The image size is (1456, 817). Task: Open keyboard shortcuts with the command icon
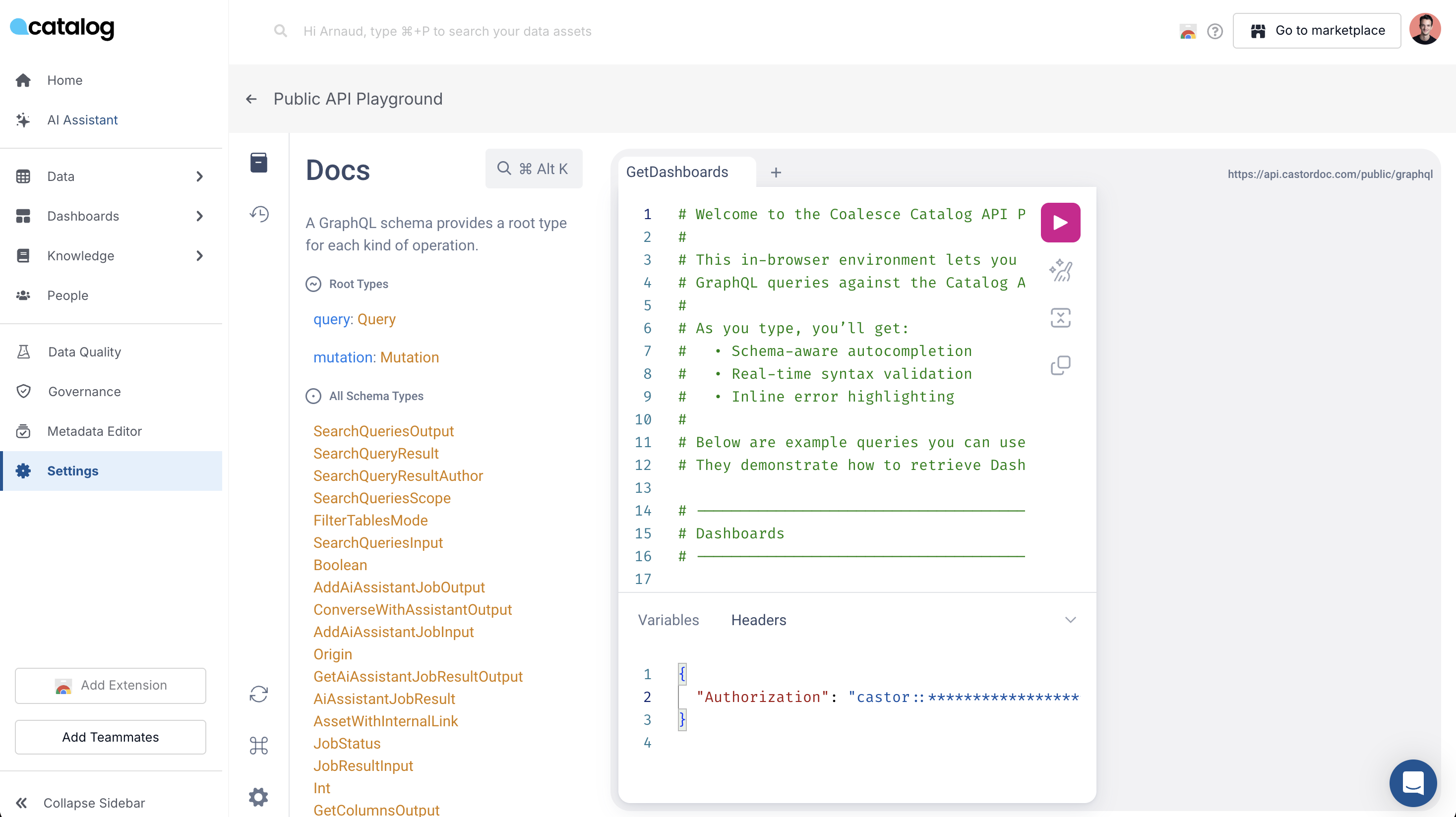[259, 746]
